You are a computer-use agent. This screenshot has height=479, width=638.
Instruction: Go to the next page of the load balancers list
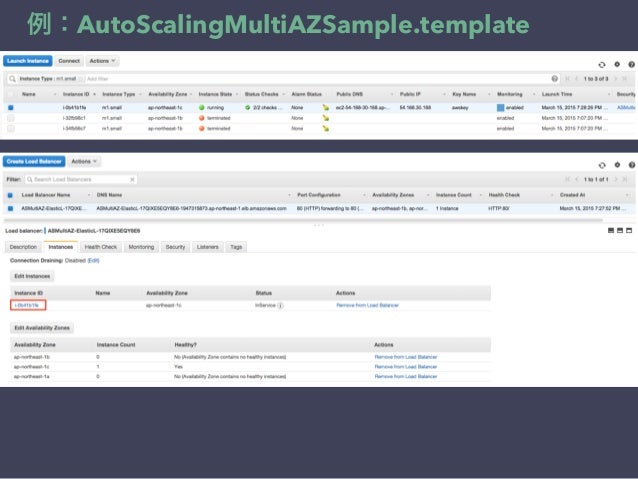point(616,179)
